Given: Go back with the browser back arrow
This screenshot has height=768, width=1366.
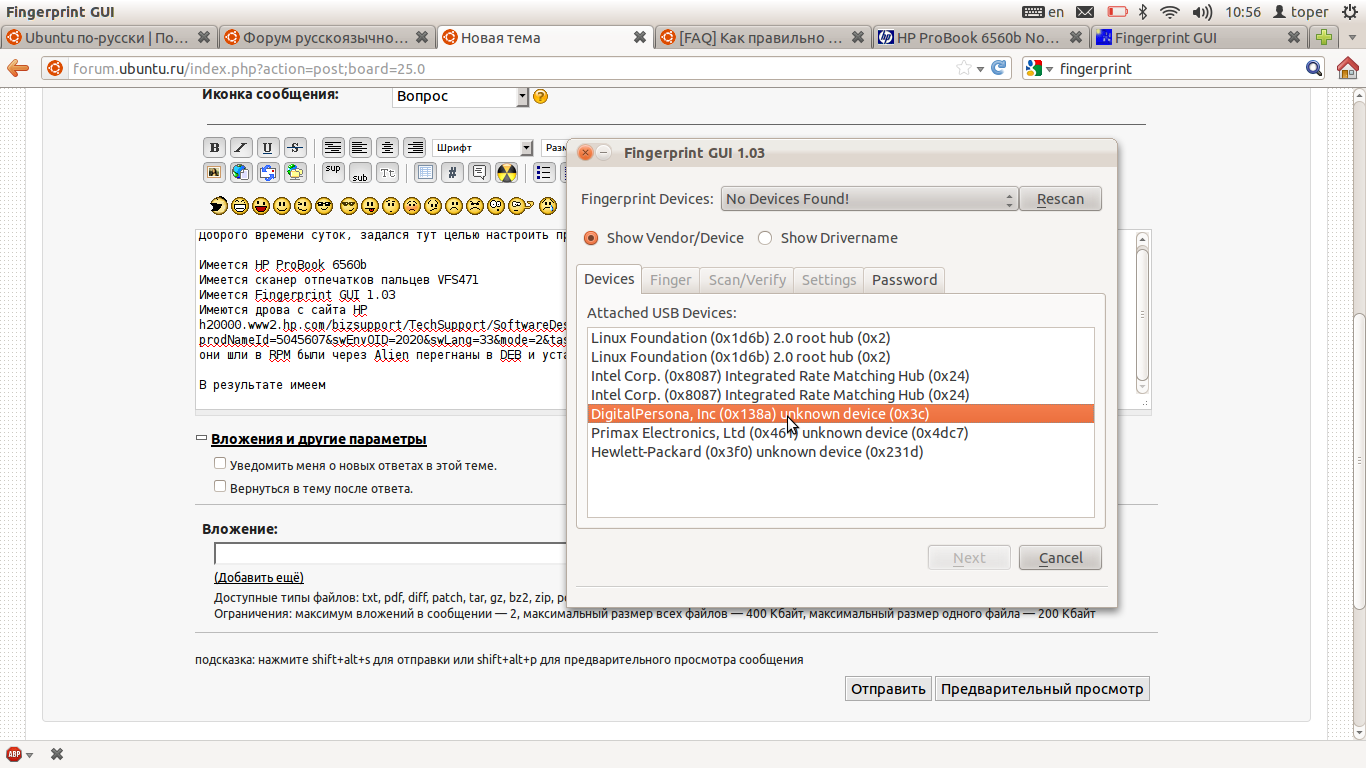Looking at the screenshot, I should click(x=18, y=69).
